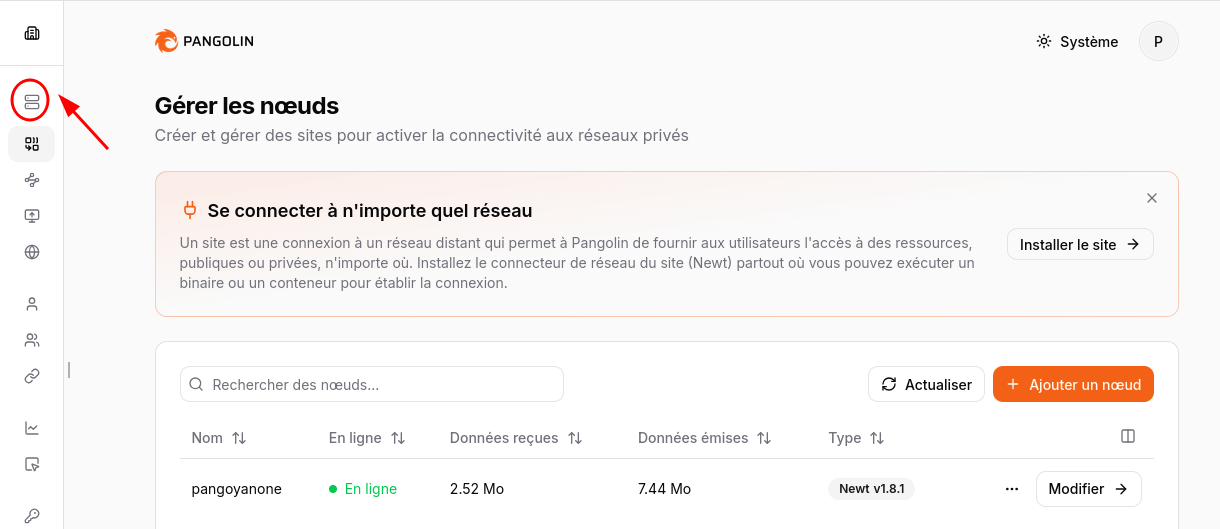Open the three-dots menu for pangoyanone
This screenshot has width=1220, height=529.
(x=1011, y=489)
